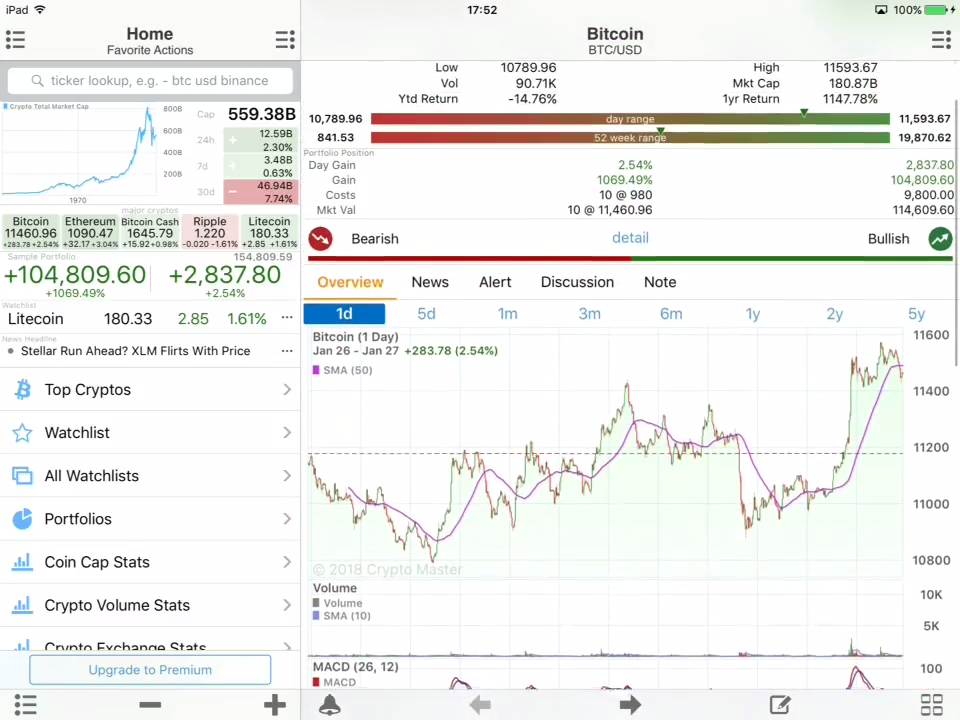Tap the Wi-Fi indicator in status bar

coord(40,10)
